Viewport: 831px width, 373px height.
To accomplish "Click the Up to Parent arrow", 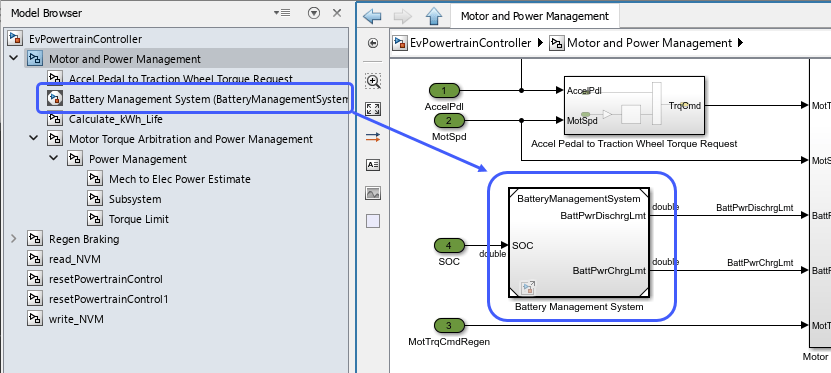I will click(434, 16).
